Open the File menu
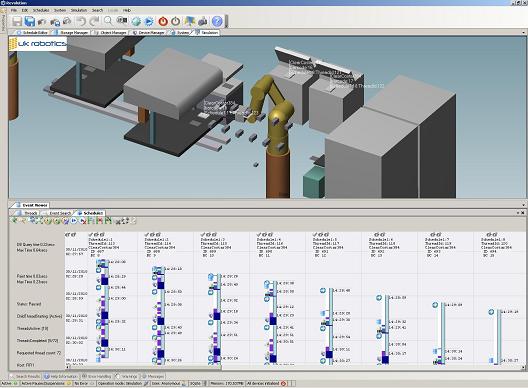 pyautogui.click(x=14, y=10)
